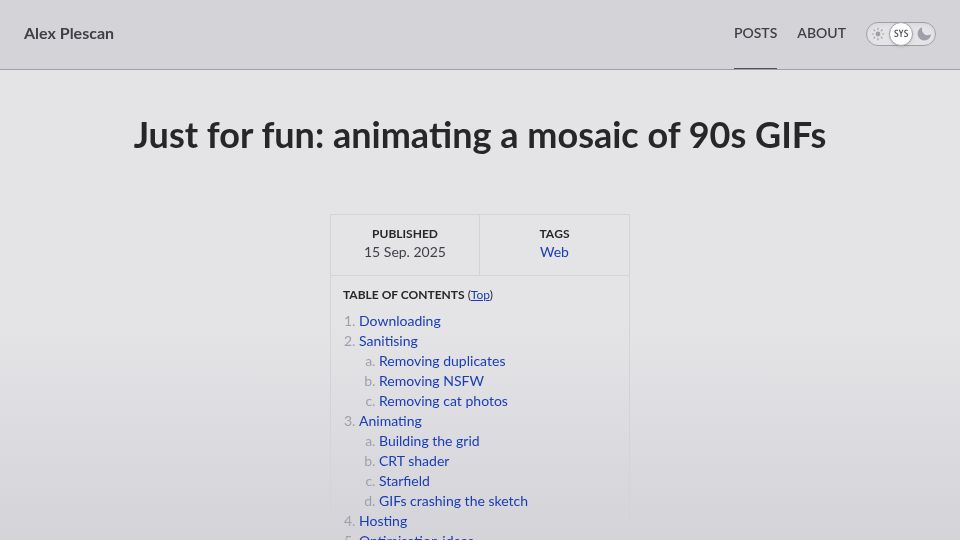Click the TABLE OF CONTENTS heading
The height and width of the screenshot is (540, 960).
click(403, 295)
